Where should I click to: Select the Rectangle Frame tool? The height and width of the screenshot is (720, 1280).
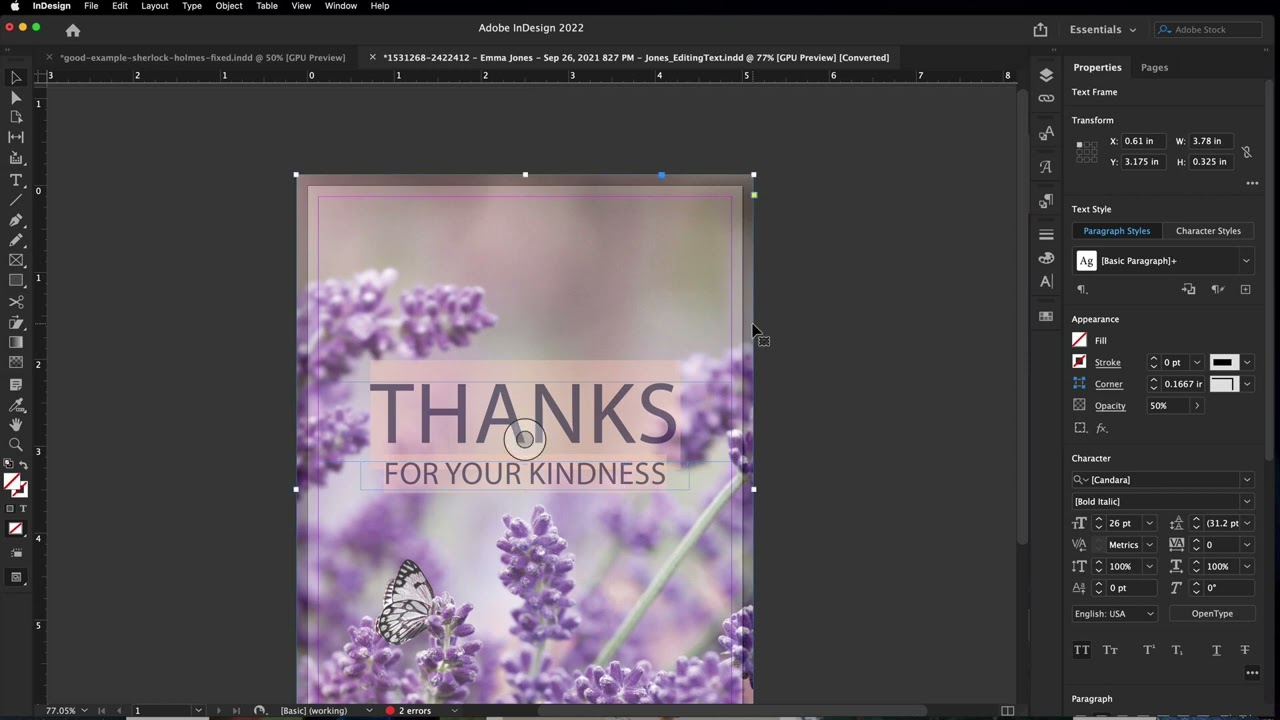[x=16, y=260]
